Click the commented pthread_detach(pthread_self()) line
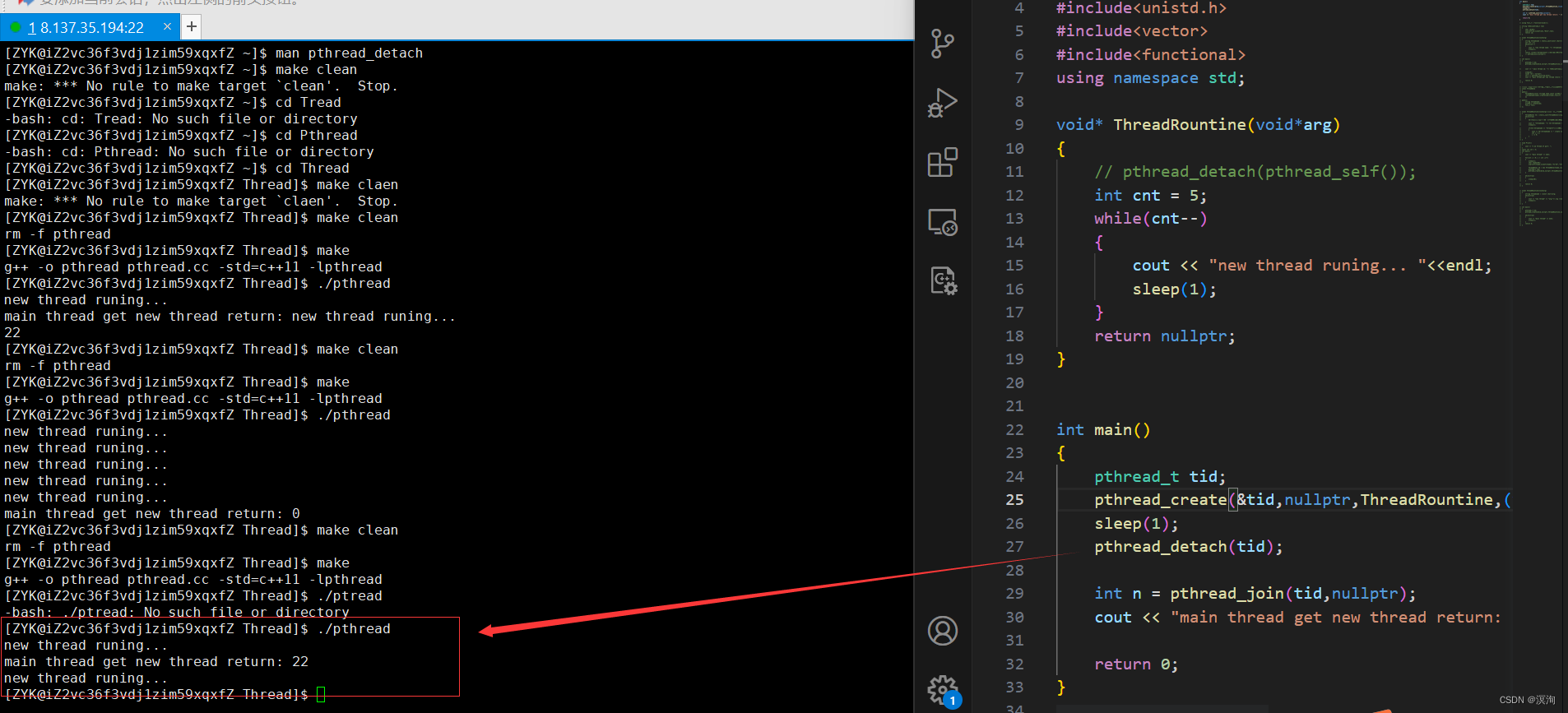The width and height of the screenshot is (1568, 713). [1255, 172]
